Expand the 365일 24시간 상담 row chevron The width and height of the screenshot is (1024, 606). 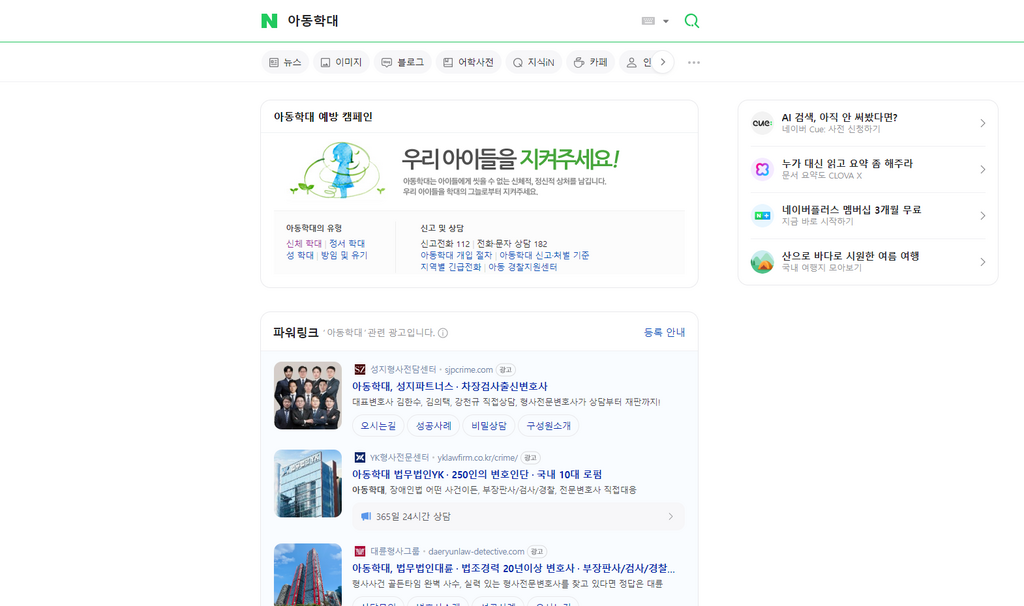click(x=671, y=517)
